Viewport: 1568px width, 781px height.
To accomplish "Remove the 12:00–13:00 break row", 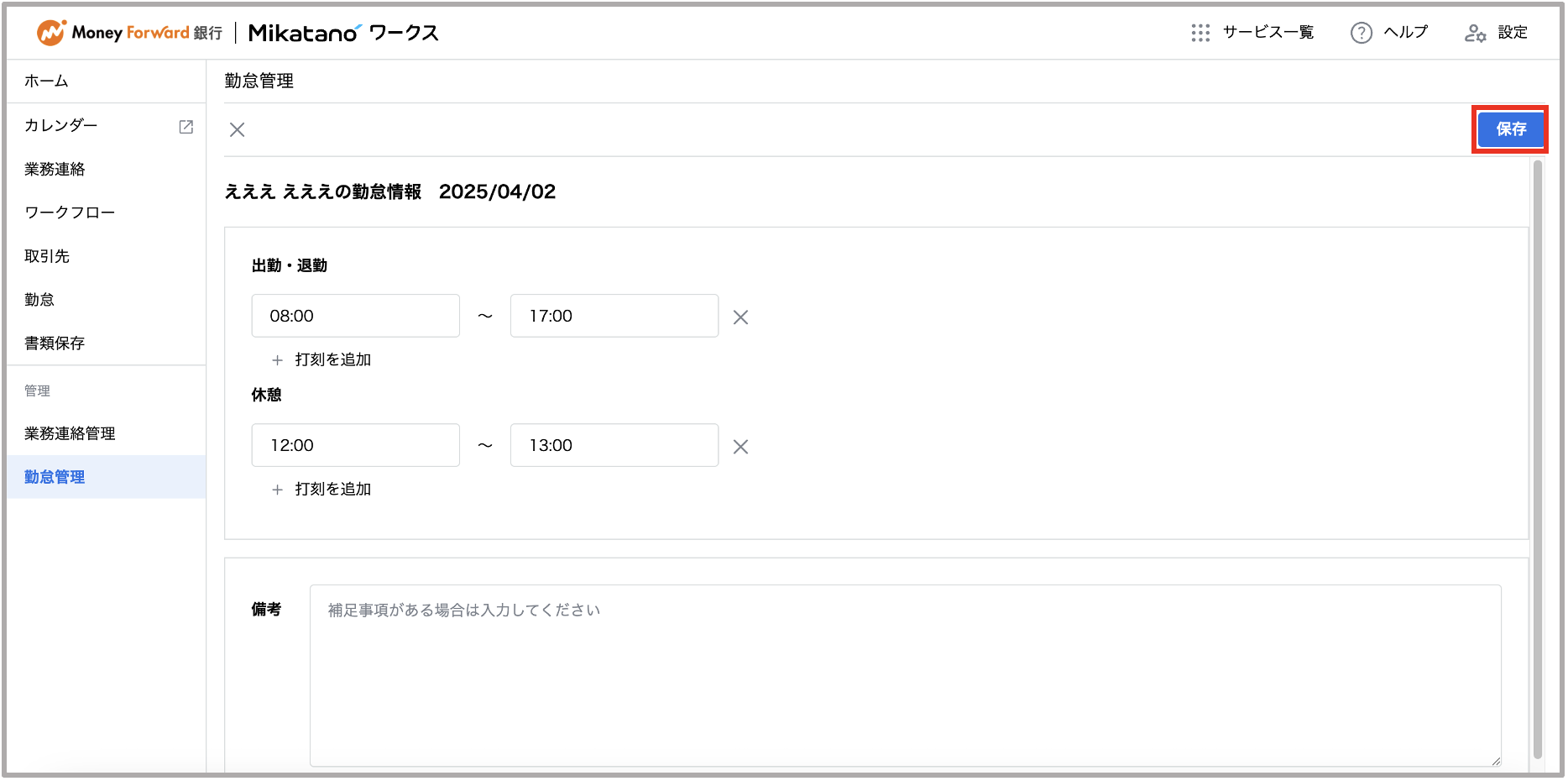I will 740,447.
